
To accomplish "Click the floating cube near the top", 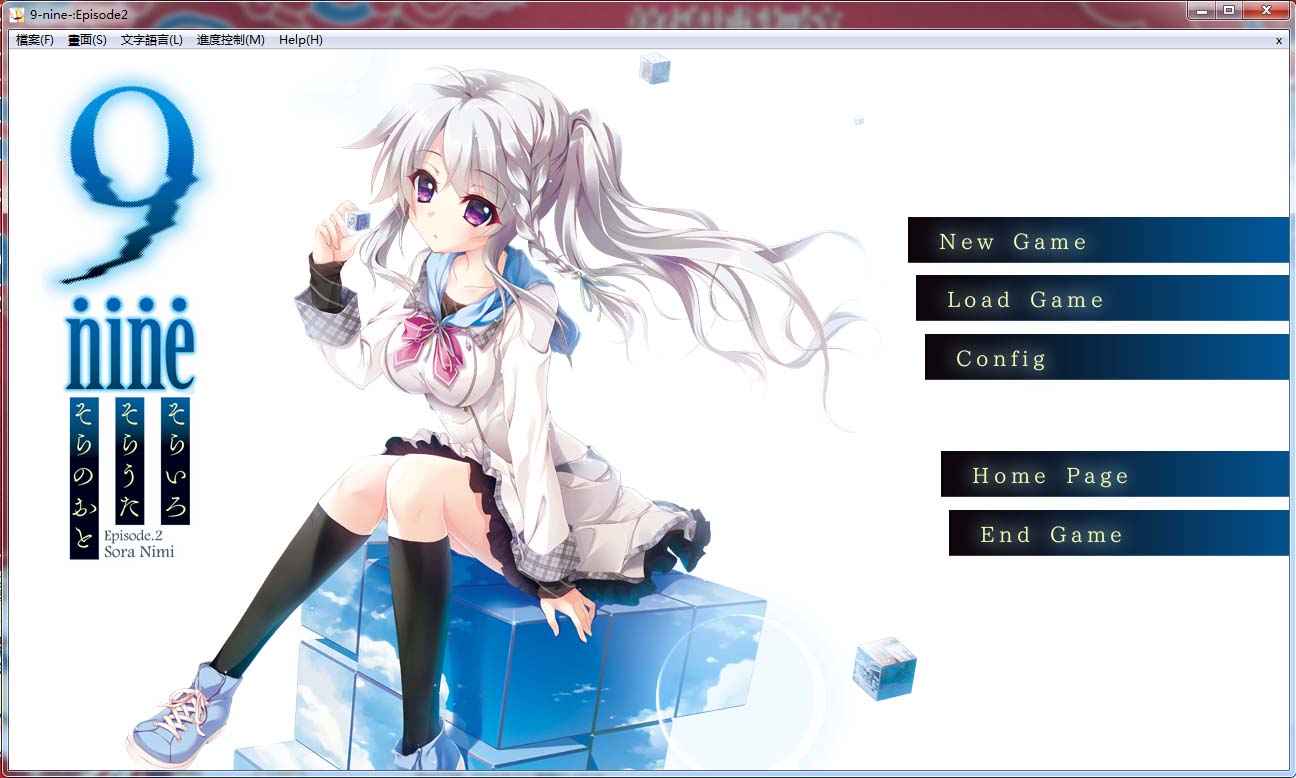I will 655,68.
